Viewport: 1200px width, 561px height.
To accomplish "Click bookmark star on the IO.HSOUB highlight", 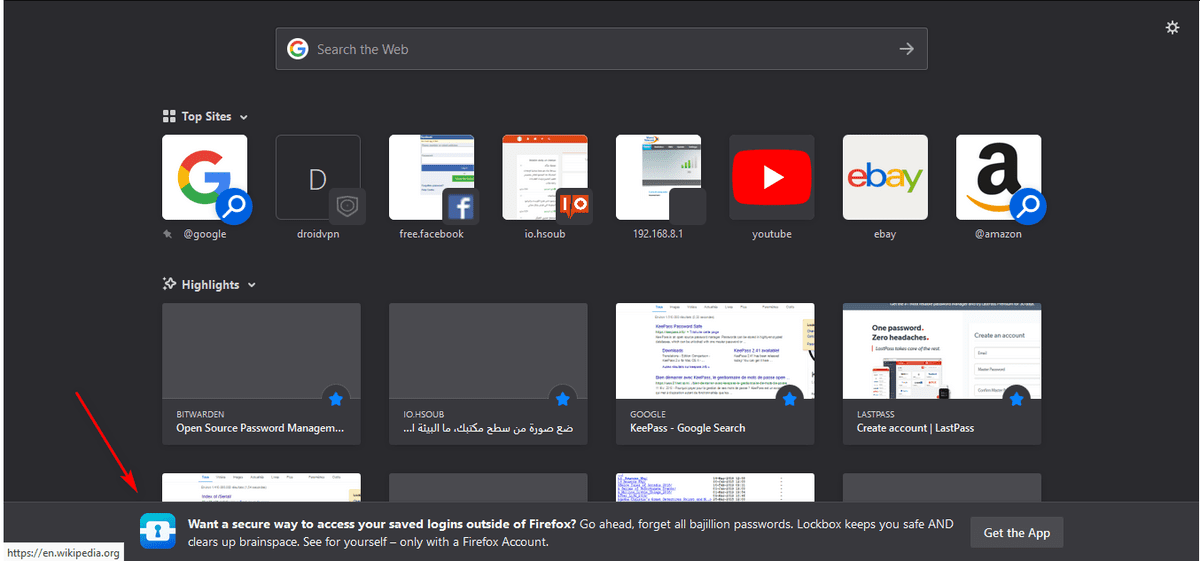I will coord(562,399).
